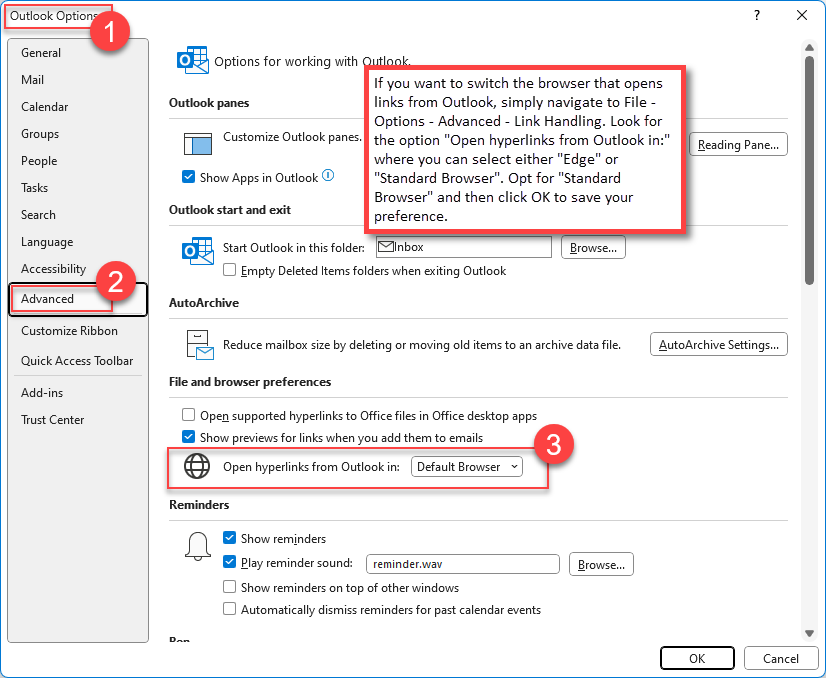826x678 pixels.
Task: Click the envelope icon inside the Inbox field
Action: pos(388,246)
